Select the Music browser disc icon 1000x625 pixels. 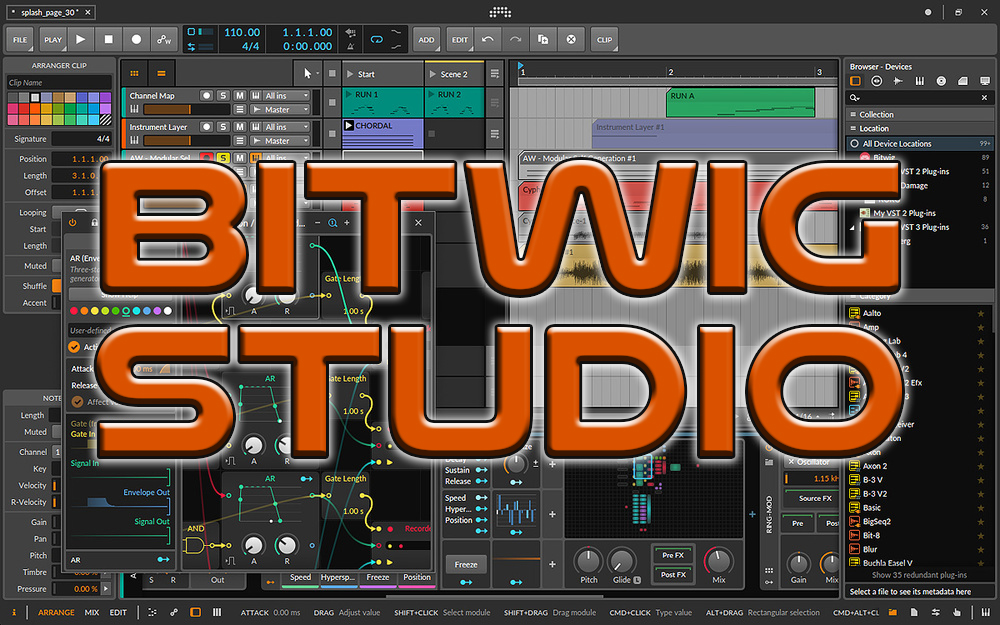pyautogui.click(x=941, y=81)
